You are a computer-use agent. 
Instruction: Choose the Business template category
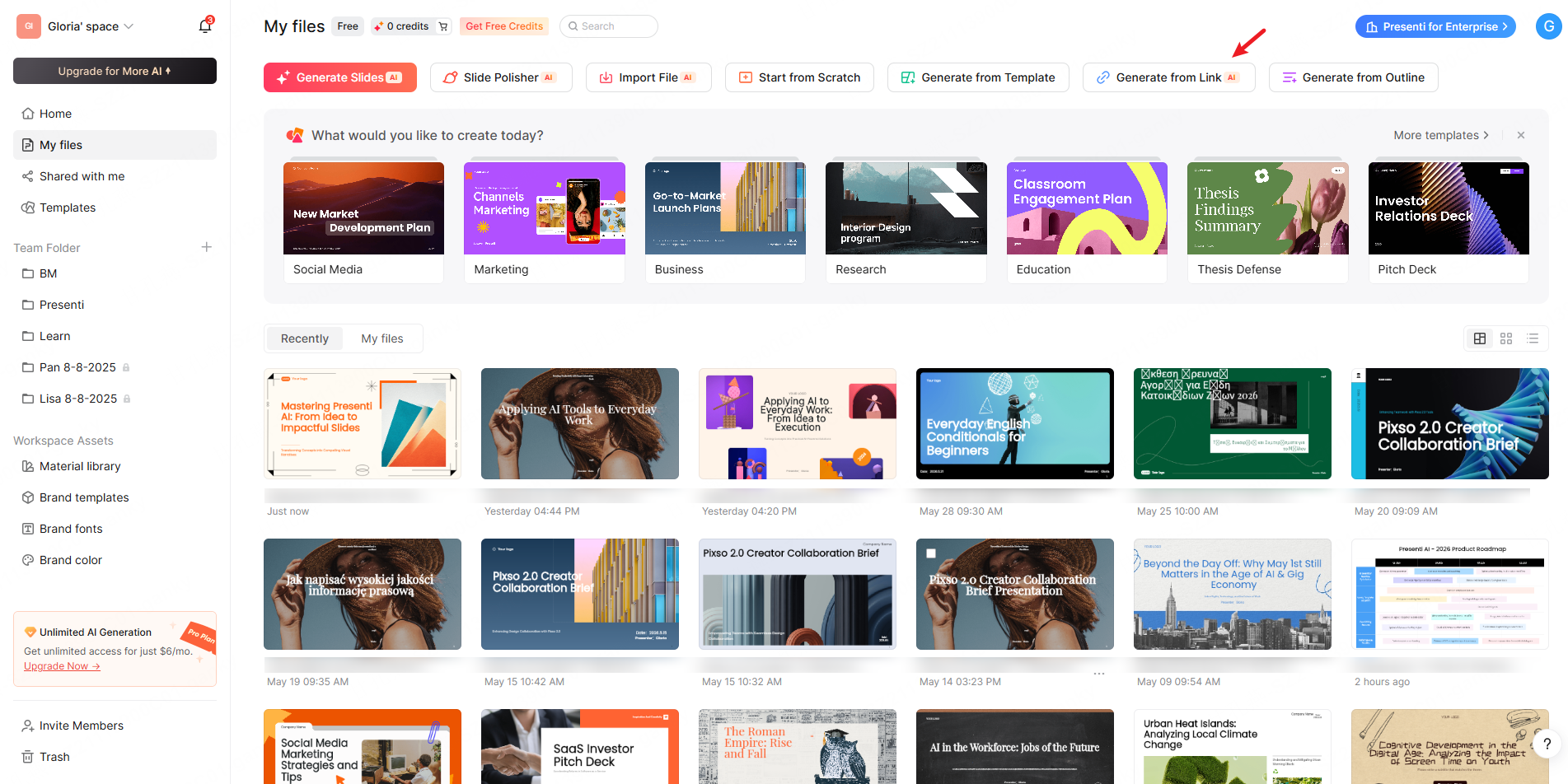point(725,222)
